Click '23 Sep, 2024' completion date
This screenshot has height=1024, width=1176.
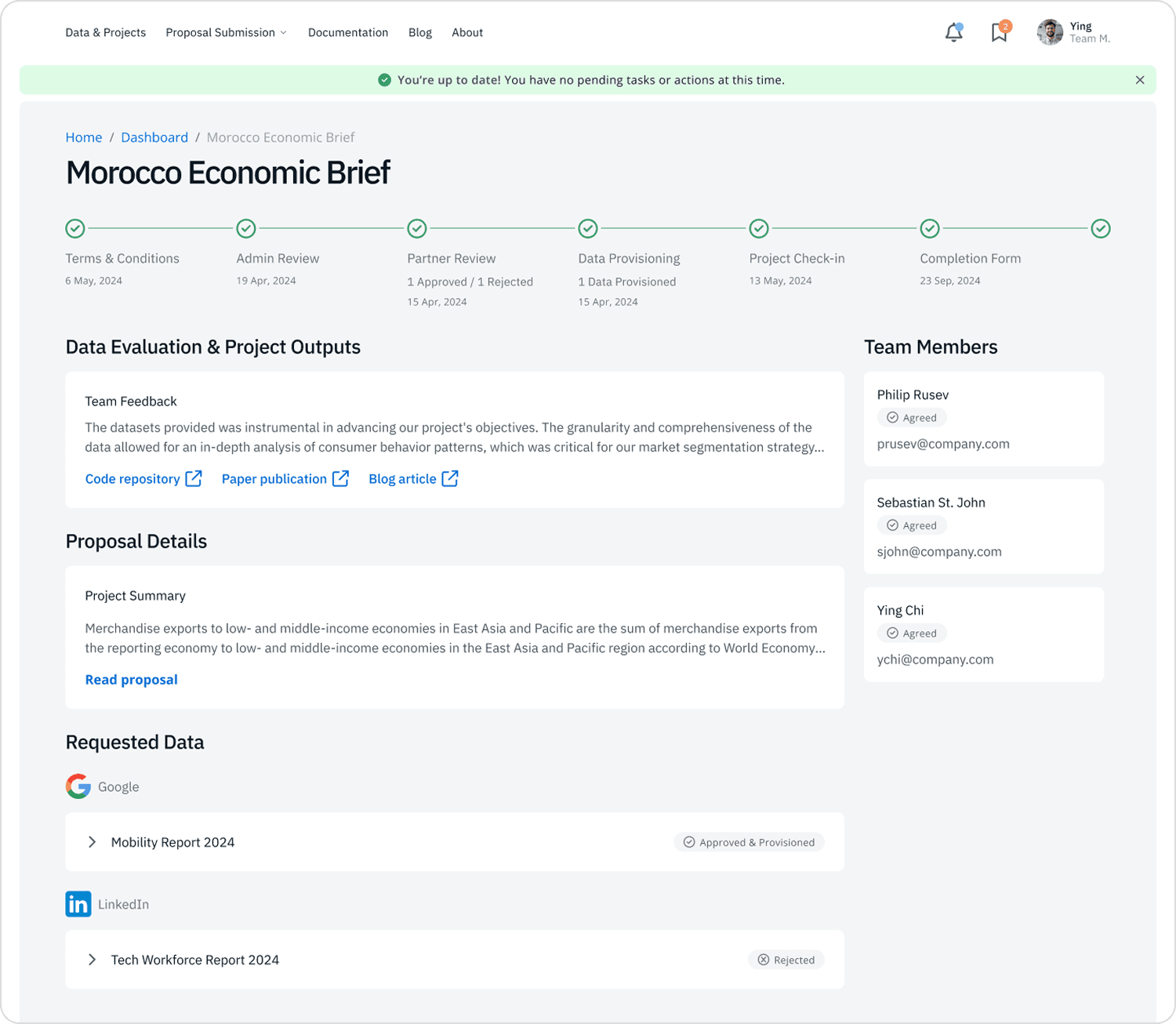pyautogui.click(x=950, y=281)
